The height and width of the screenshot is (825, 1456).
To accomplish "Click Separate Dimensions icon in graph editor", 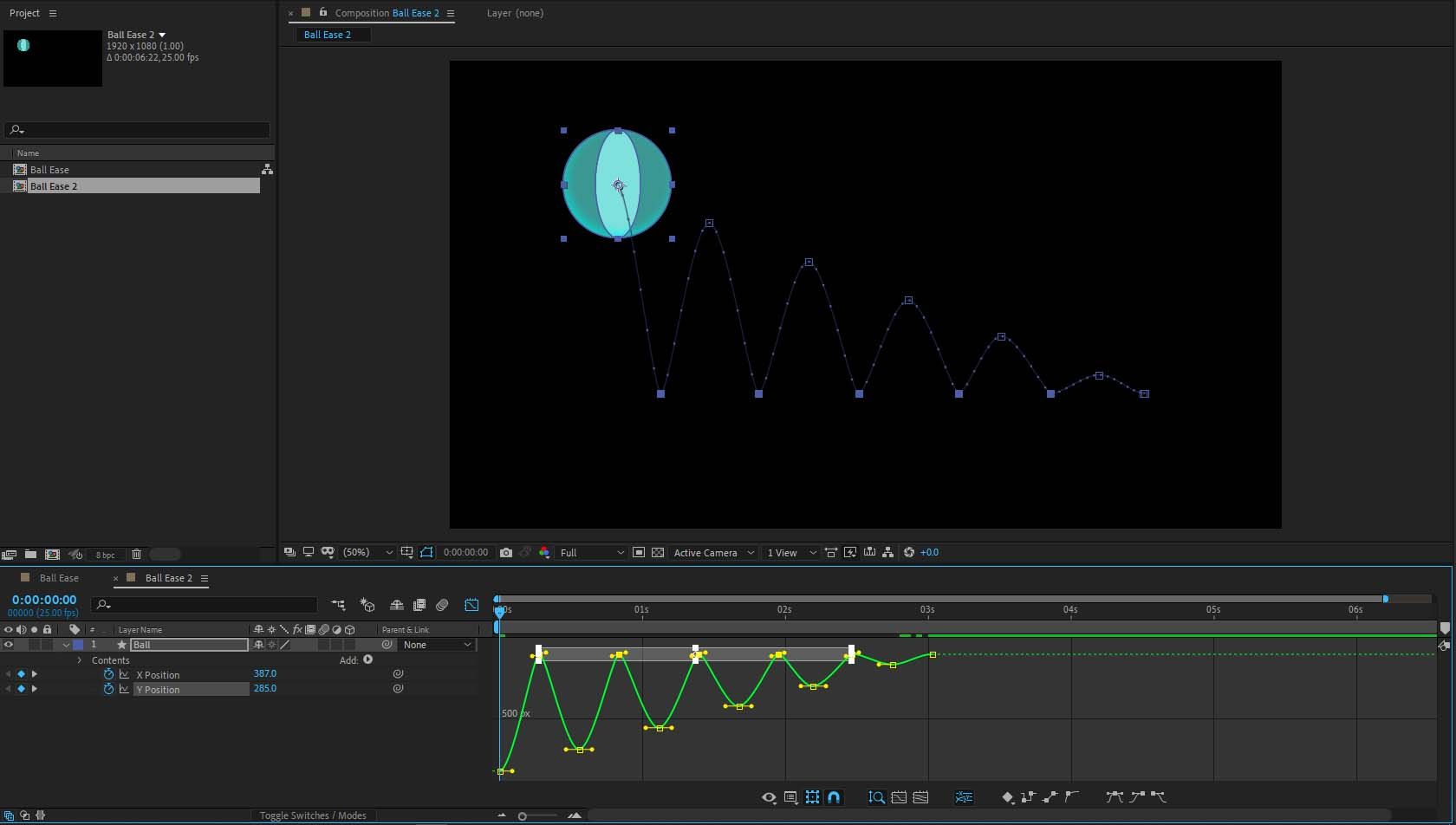I will [x=964, y=797].
